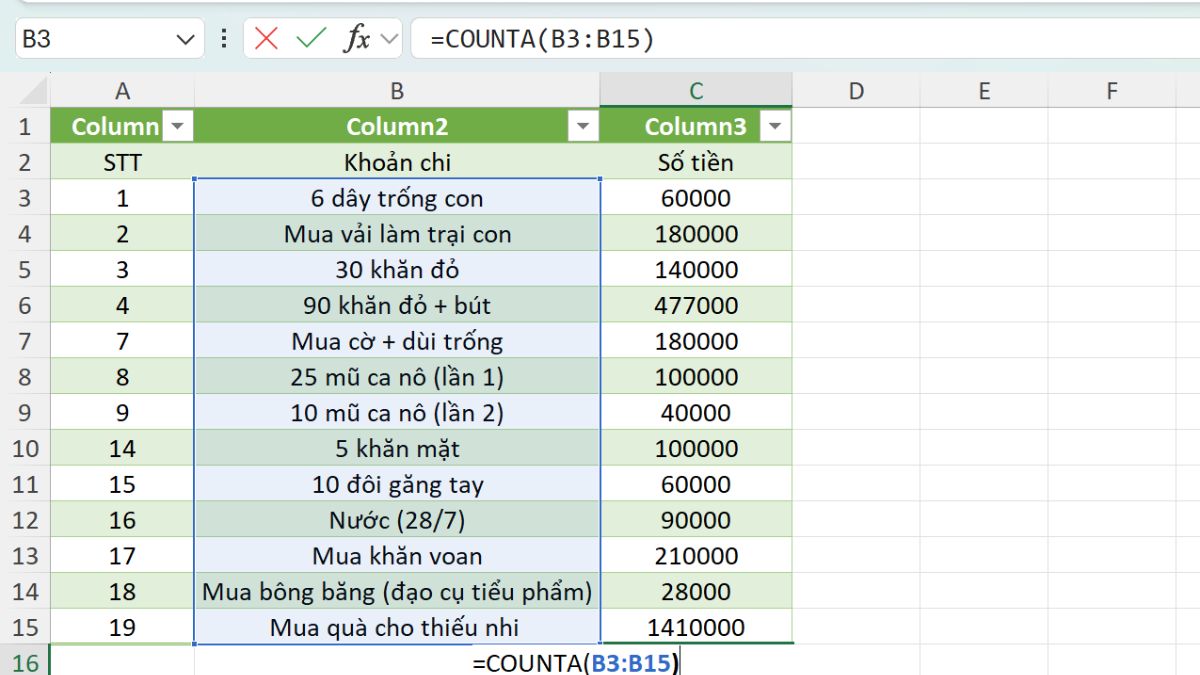1200x675 pixels.
Task: Cancel the formula entry with the X icon
Action: pyautogui.click(x=266, y=39)
